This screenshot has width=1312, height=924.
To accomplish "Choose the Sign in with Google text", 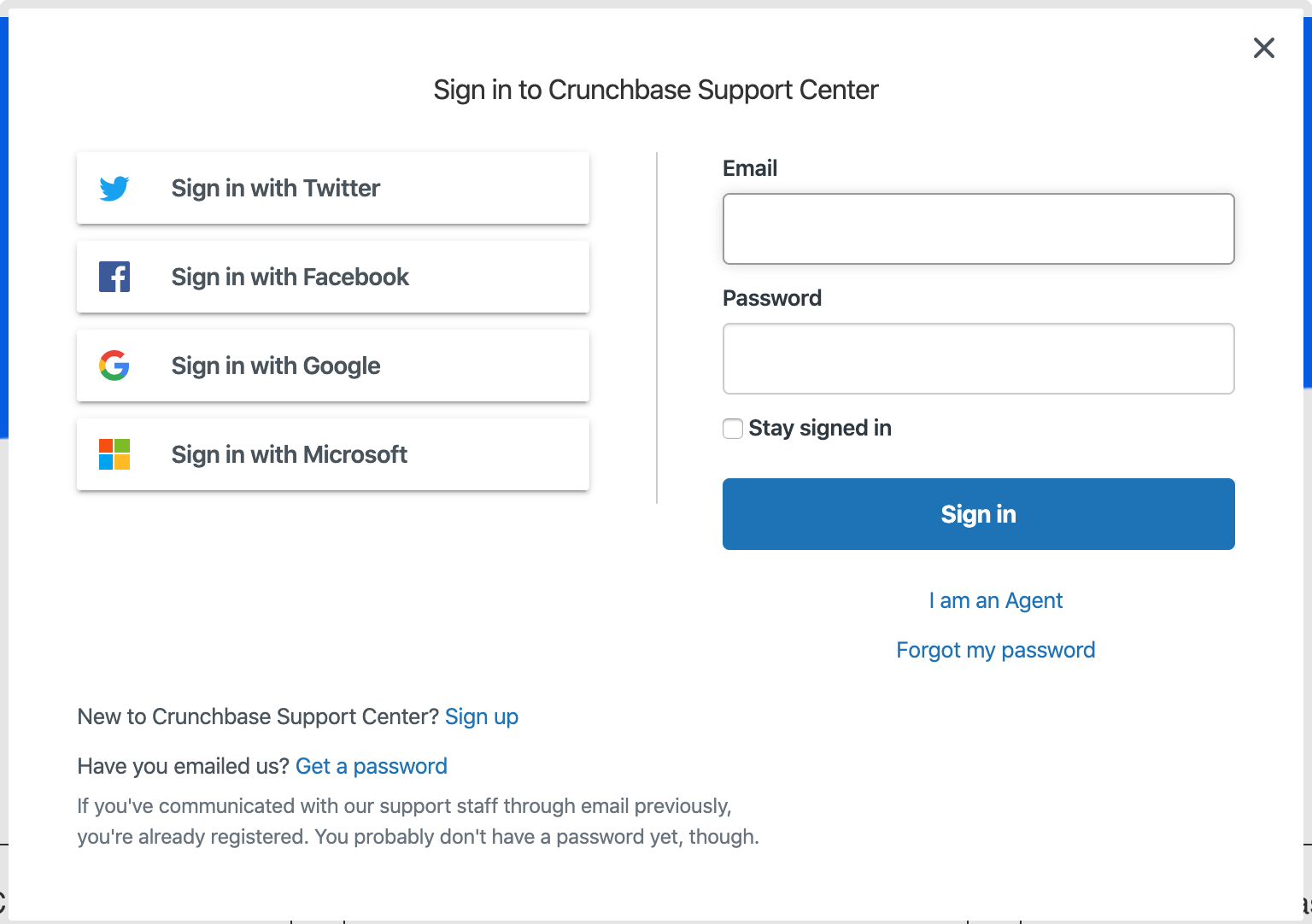I will click(275, 366).
